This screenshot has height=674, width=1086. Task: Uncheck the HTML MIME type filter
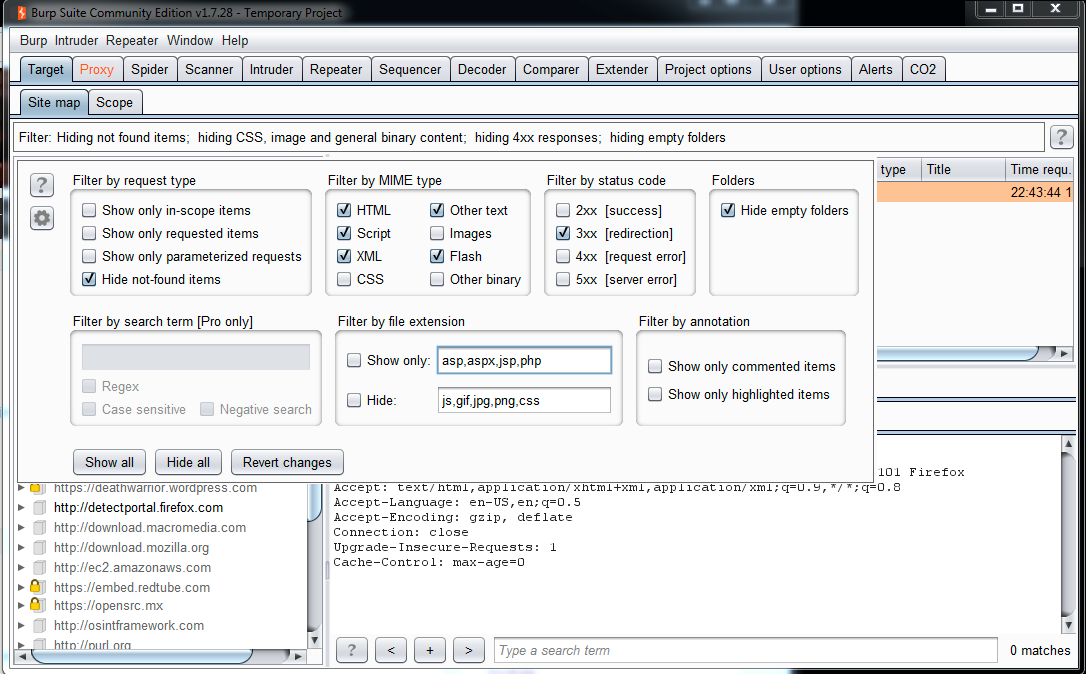[x=345, y=211]
